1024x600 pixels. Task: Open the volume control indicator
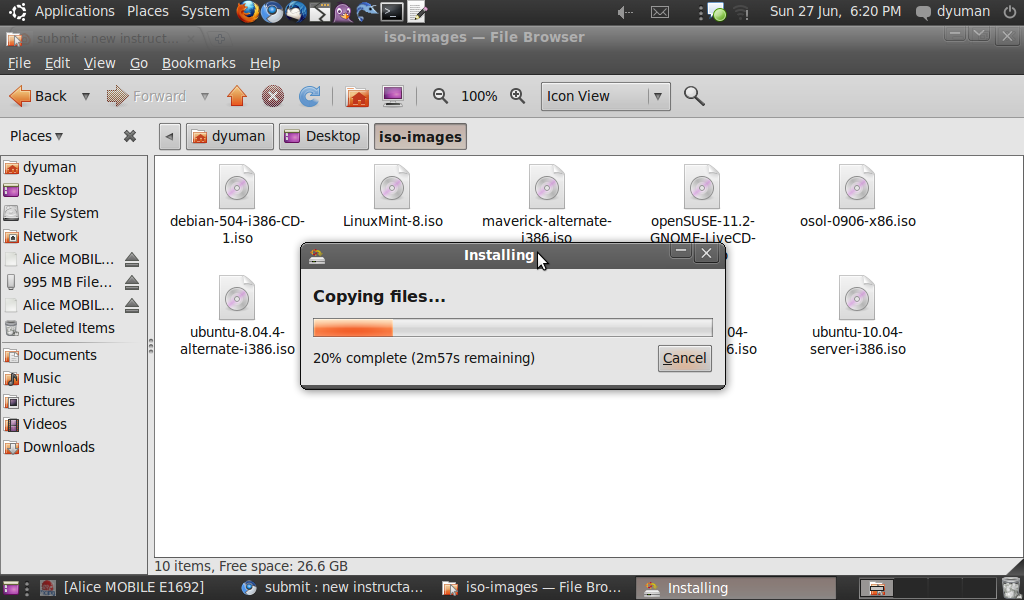point(625,12)
